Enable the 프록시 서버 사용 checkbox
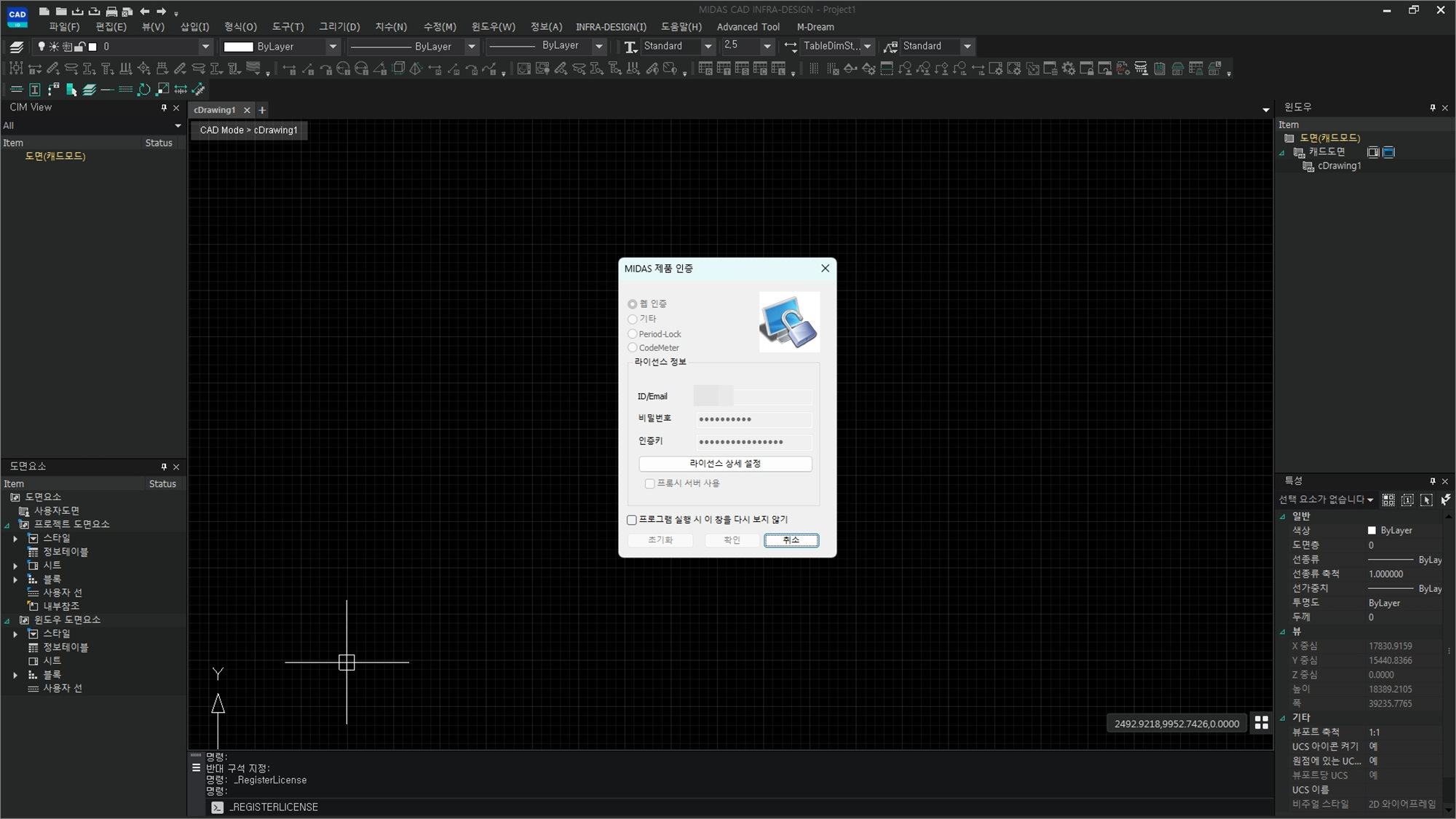This screenshot has width=1456, height=819. [649, 483]
